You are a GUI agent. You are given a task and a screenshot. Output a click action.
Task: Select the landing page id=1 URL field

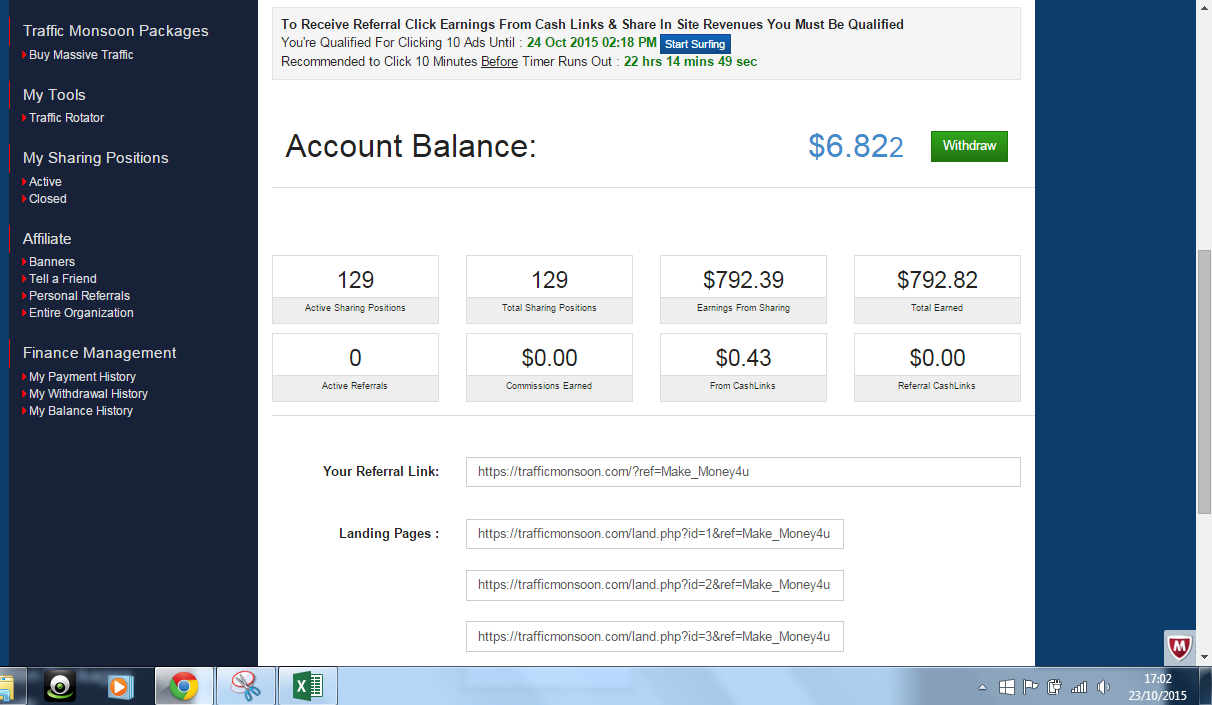655,534
